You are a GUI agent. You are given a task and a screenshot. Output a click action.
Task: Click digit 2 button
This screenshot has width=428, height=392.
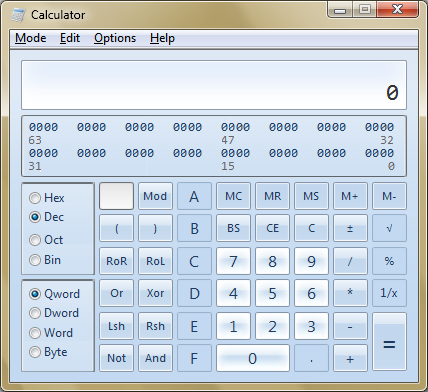tap(272, 326)
